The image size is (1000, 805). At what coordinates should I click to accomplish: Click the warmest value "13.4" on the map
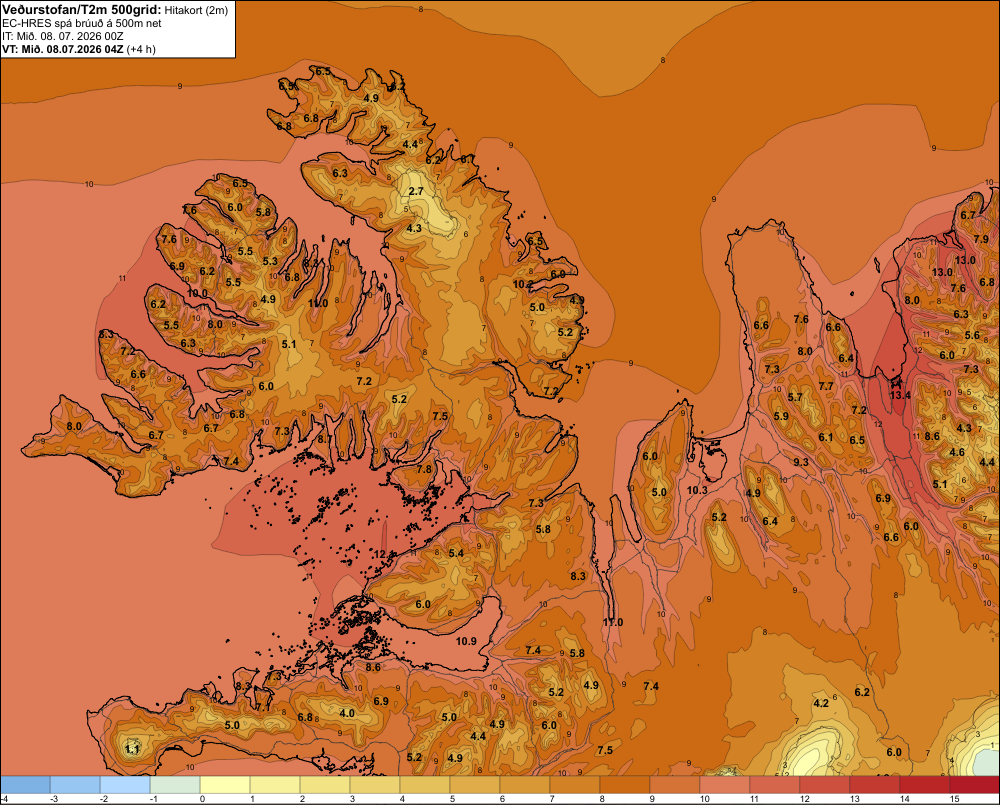(x=900, y=395)
